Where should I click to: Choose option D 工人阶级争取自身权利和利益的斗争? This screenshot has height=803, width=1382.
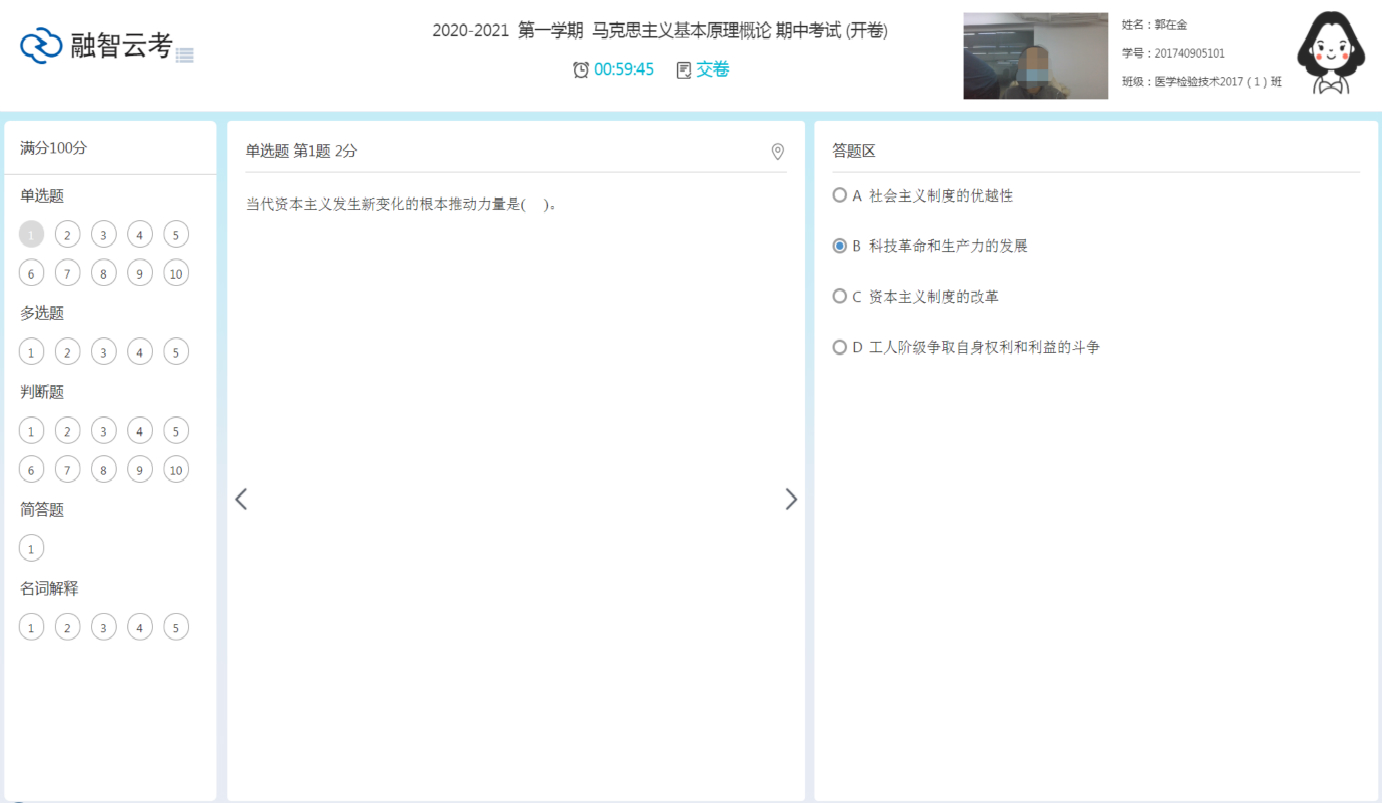(x=840, y=348)
